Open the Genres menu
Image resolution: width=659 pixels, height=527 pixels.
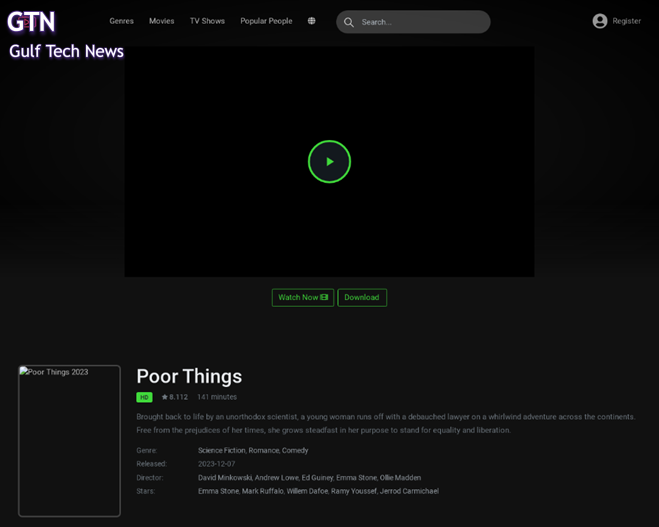point(121,21)
